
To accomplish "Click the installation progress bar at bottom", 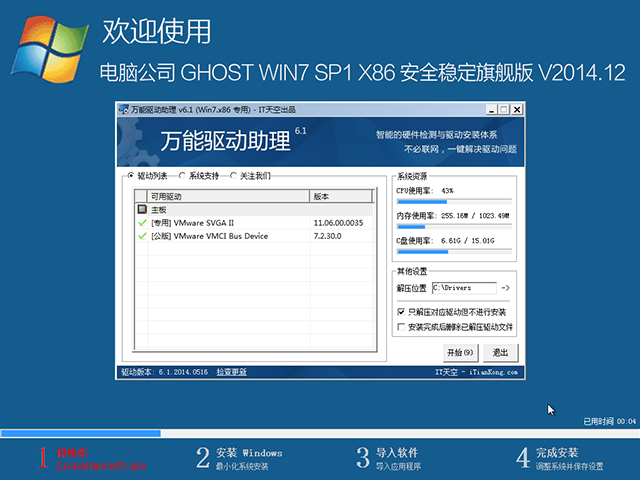I will click(x=320, y=433).
